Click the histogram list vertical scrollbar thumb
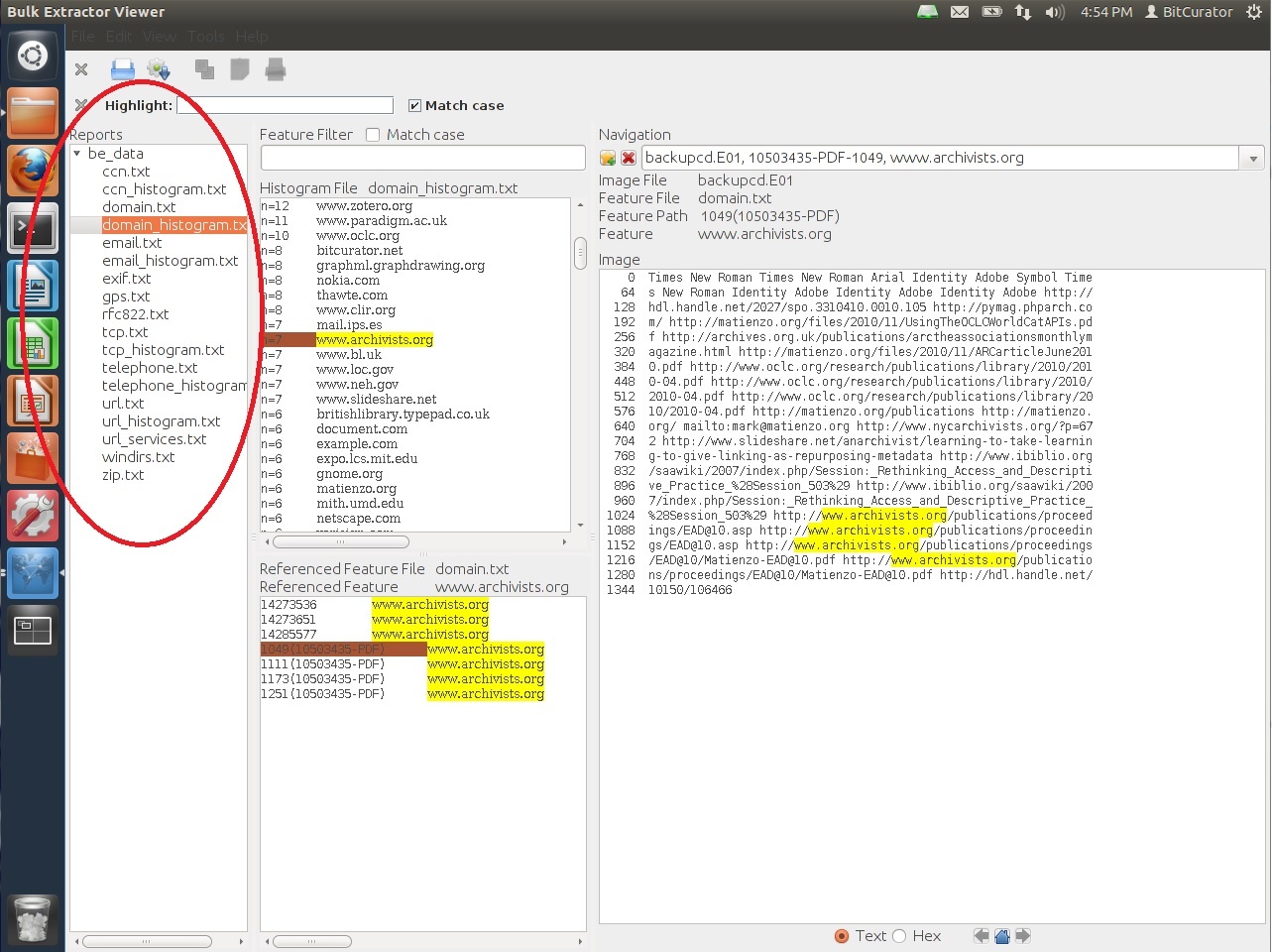This screenshot has height=952, width=1272. [580, 253]
